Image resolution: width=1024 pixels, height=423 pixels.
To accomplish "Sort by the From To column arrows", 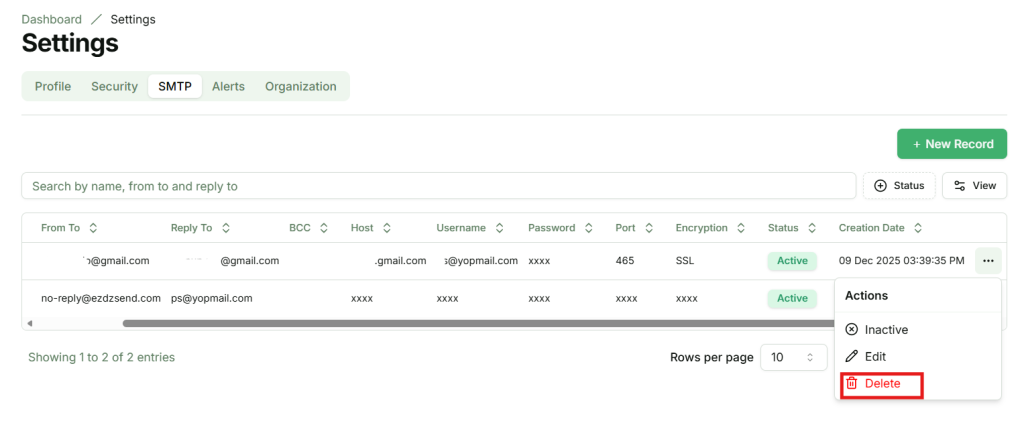I will (93, 228).
